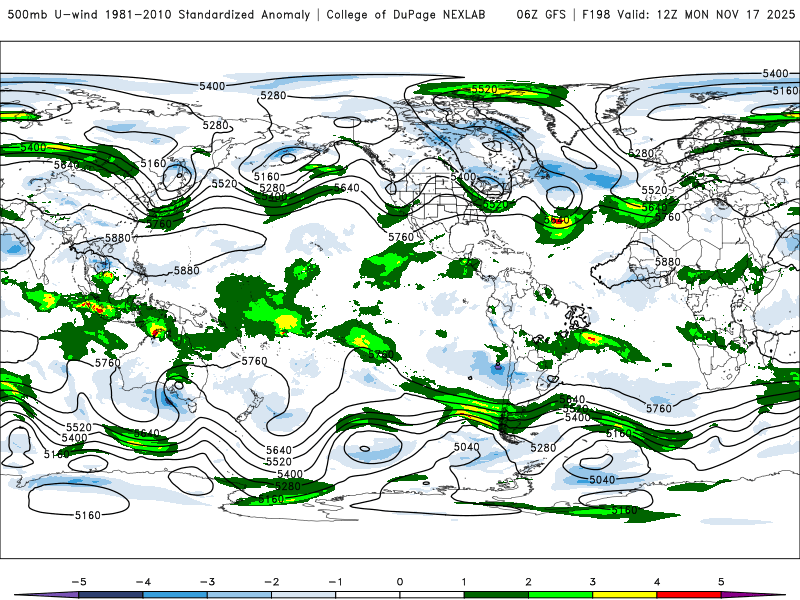Click the "F198" forecast hour text
This screenshot has height=600, width=800.
pyautogui.click(x=596, y=14)
